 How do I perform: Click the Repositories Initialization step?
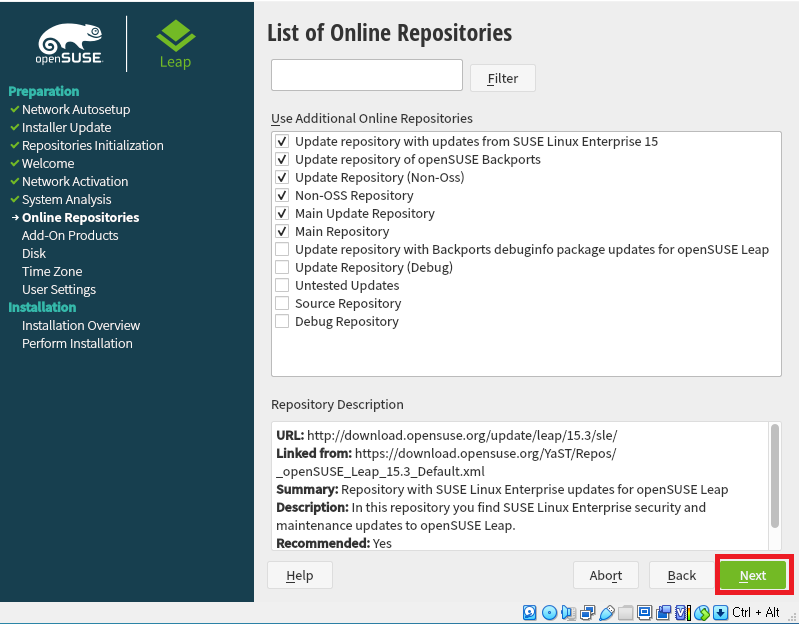pyautogui.click(x=92, y=146)
